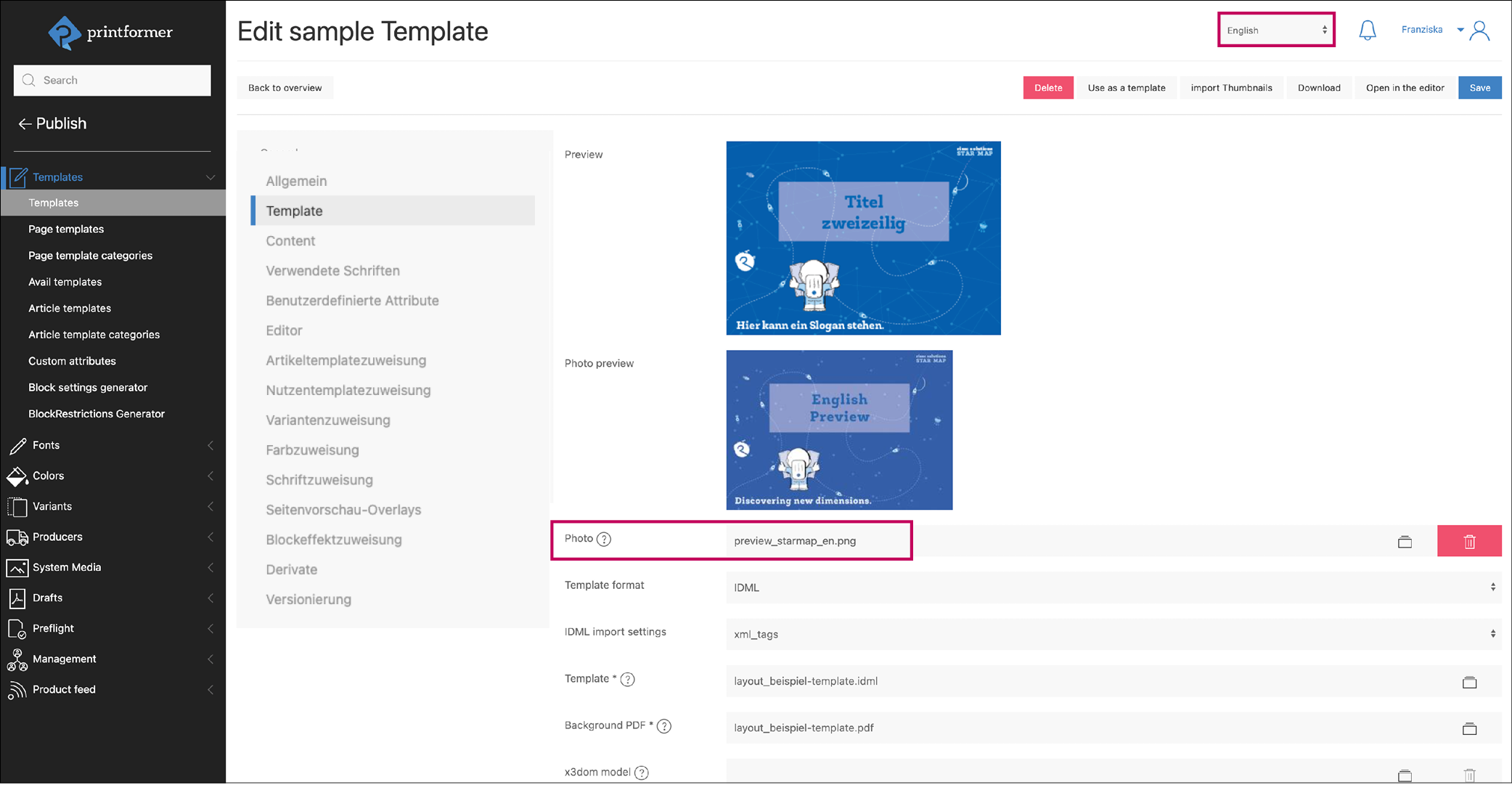
Task: Click Back to overview button
Action: point(285,88)
